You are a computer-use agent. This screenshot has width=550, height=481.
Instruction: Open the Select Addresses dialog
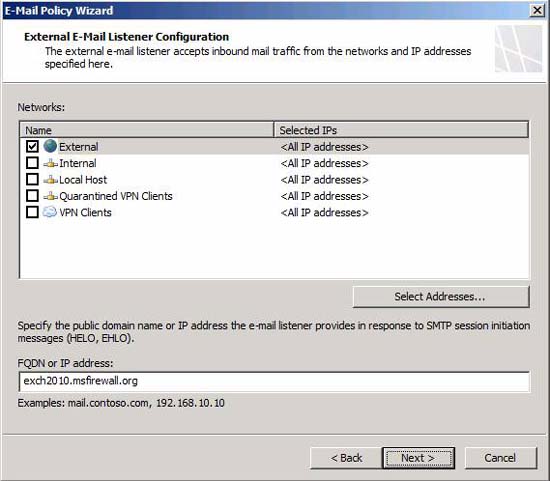tap(441, 297)
